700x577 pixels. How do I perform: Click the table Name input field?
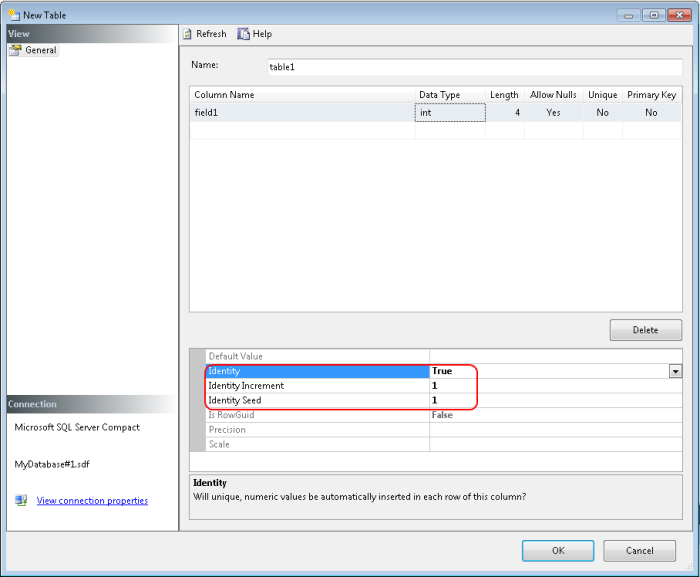coord(475,67)
